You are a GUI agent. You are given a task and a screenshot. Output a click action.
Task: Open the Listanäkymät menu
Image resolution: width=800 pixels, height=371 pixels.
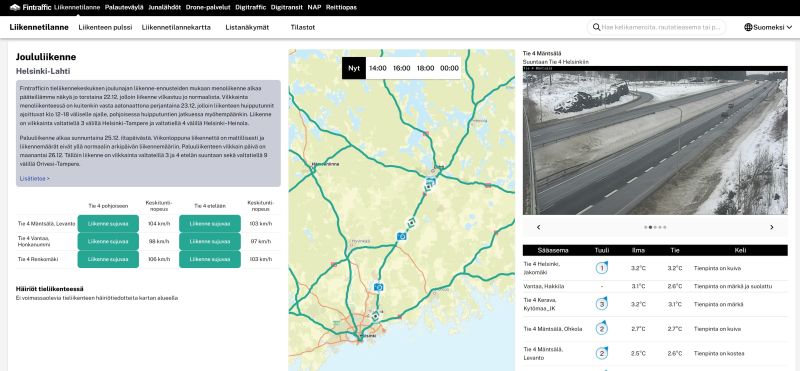click(x=247, y=28)
